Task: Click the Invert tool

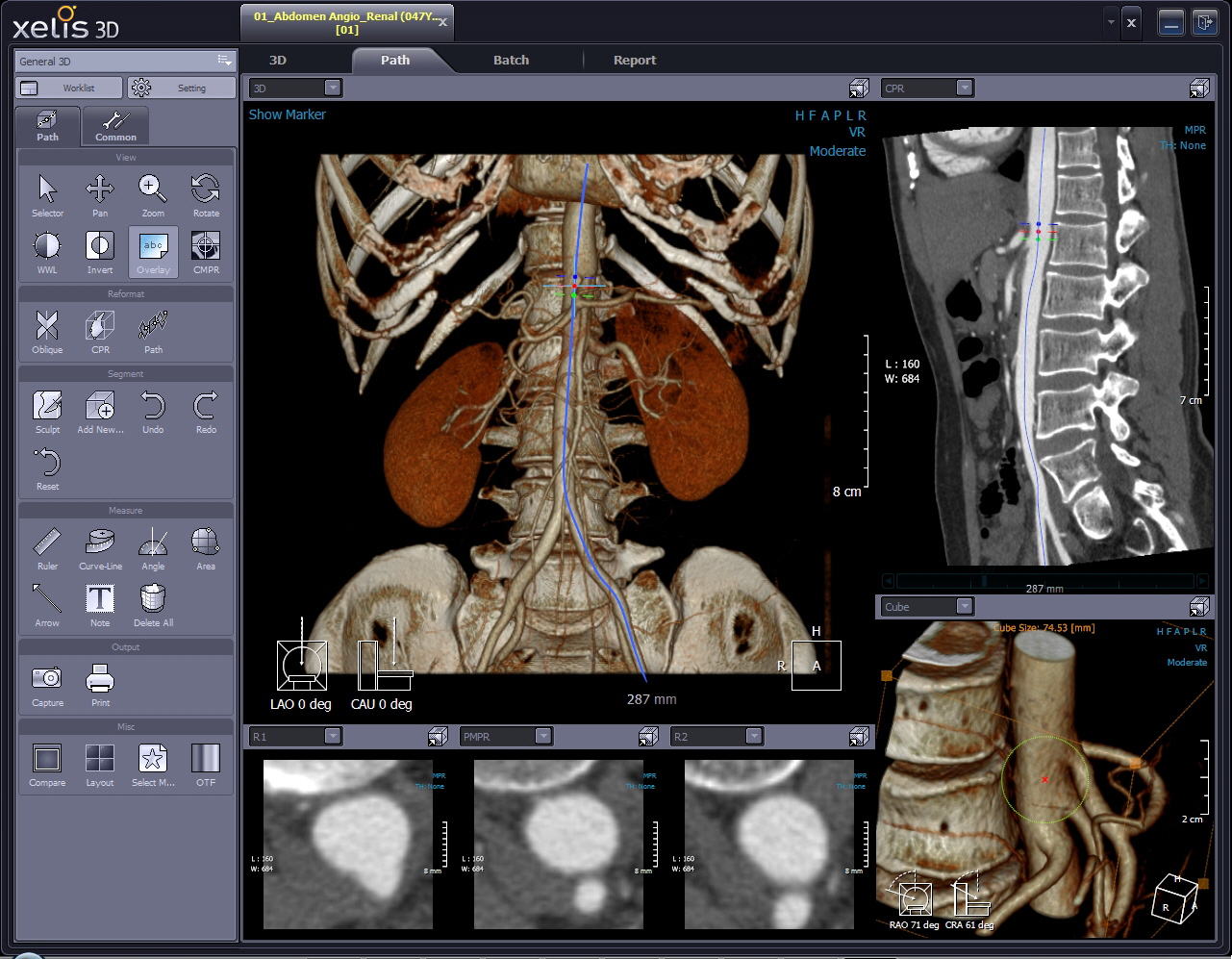Action: point(100,252)
